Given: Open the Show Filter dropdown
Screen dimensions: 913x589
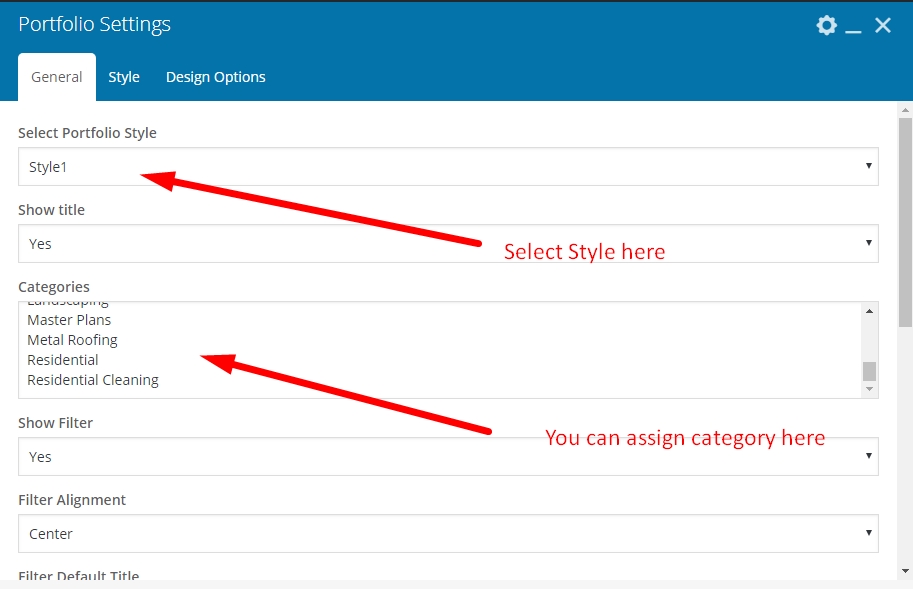Looking at the screenshot, I should (448, 457).
